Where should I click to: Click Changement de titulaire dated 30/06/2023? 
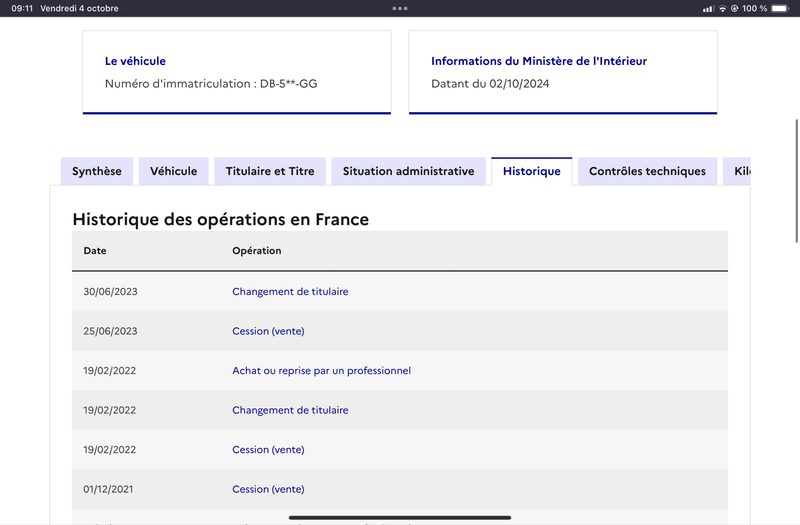[x=290, y=291]
